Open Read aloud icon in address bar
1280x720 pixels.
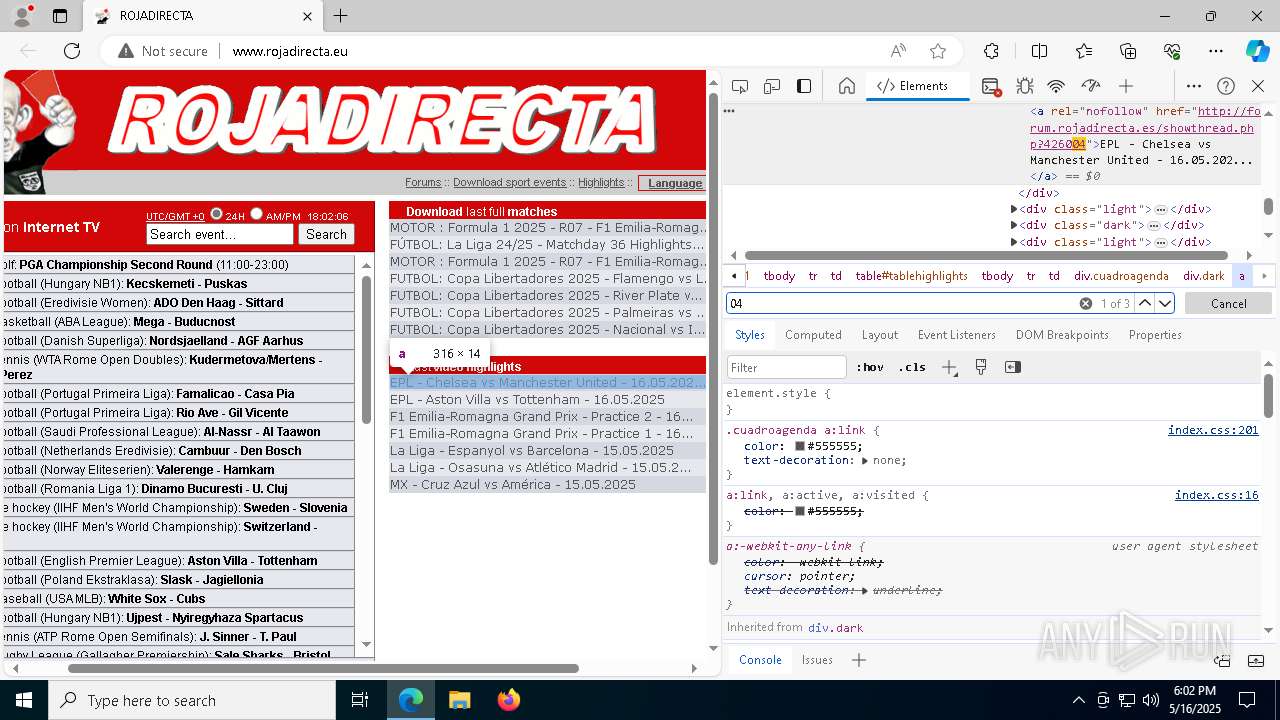pos(898,51)
